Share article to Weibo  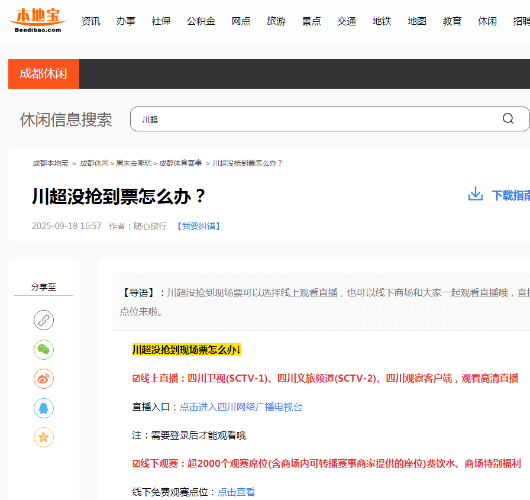44,379
